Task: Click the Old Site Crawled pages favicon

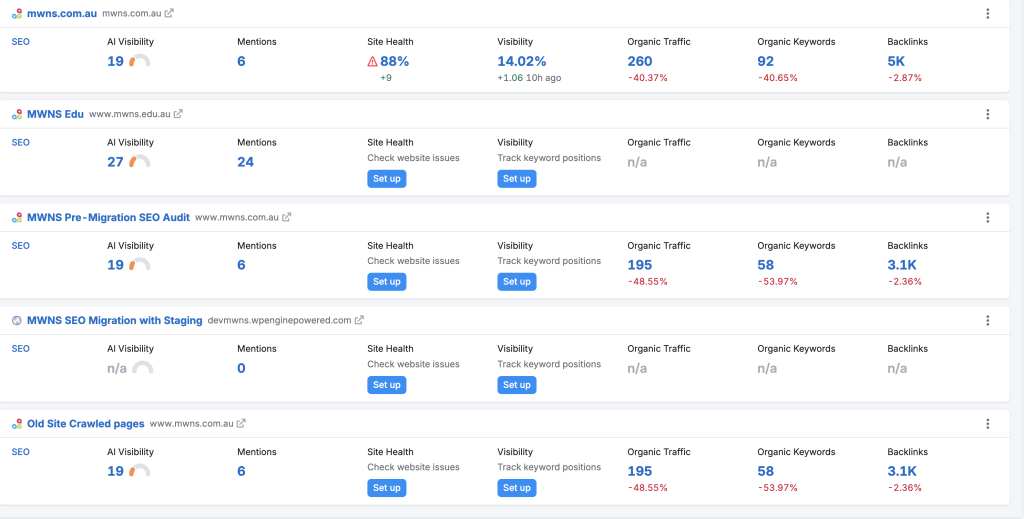Action: pyautogui.click(x=16, y=424)
